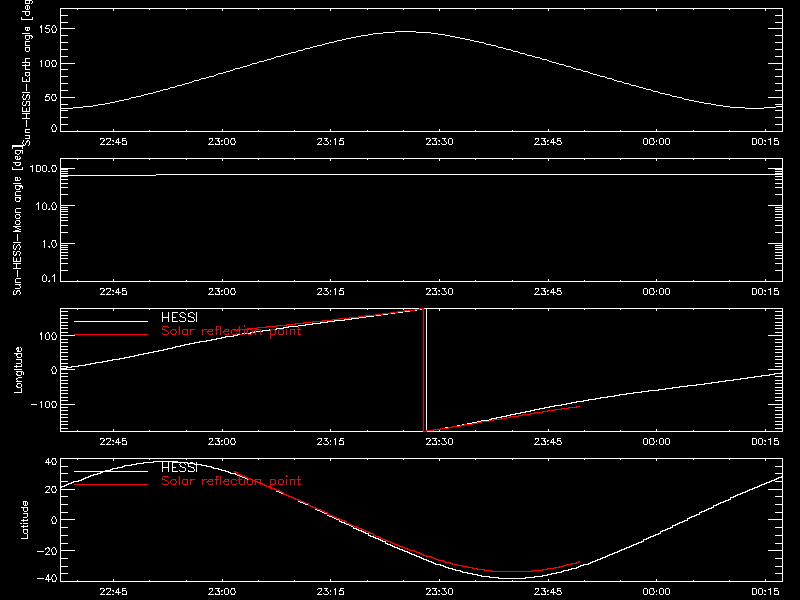Click the -40 tick on Latitude plot
This screenshot has width=800, height=600.
47,578
